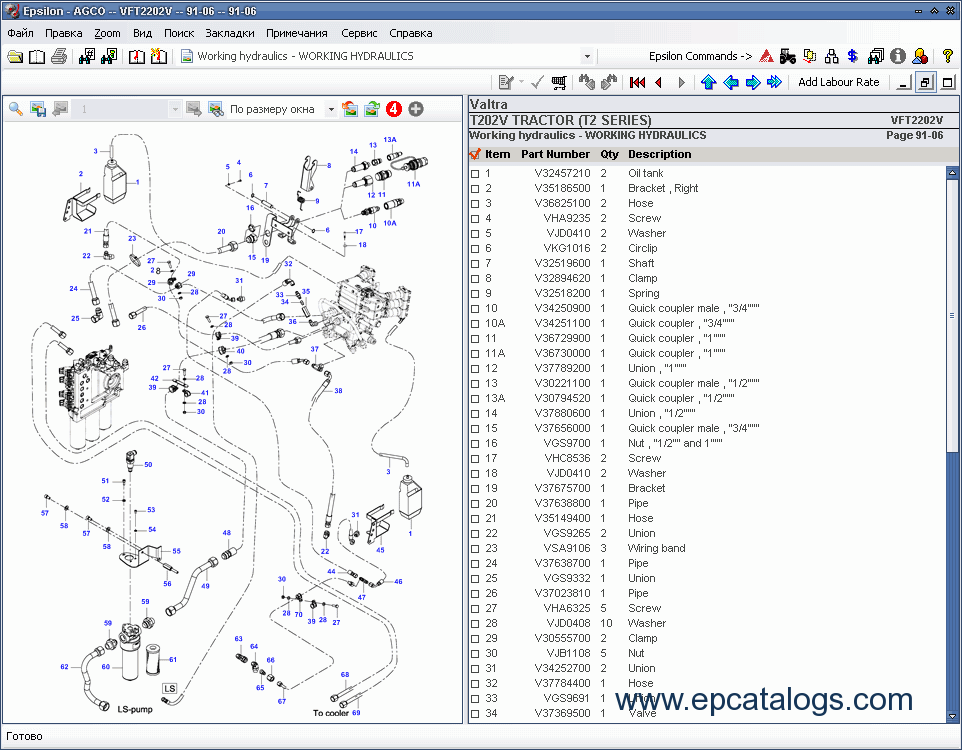Check the box for item 1 Oil tank
The image size is (962, 750).
pyautogui.click(x=475, y=174)
